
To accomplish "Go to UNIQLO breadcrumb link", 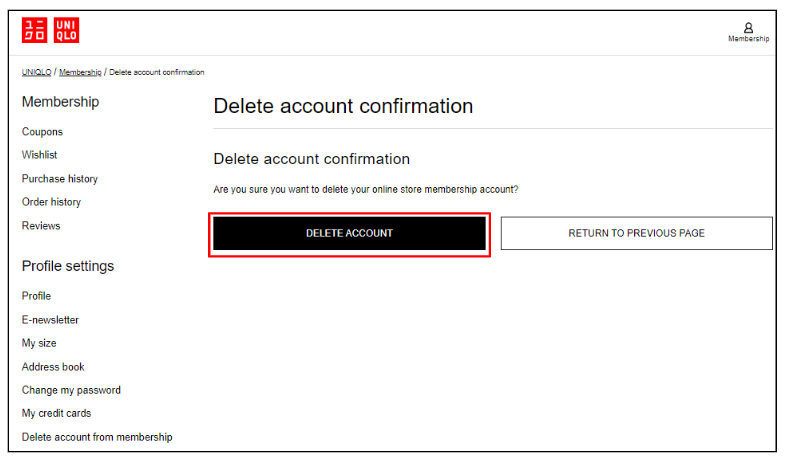I will point(36,72).
